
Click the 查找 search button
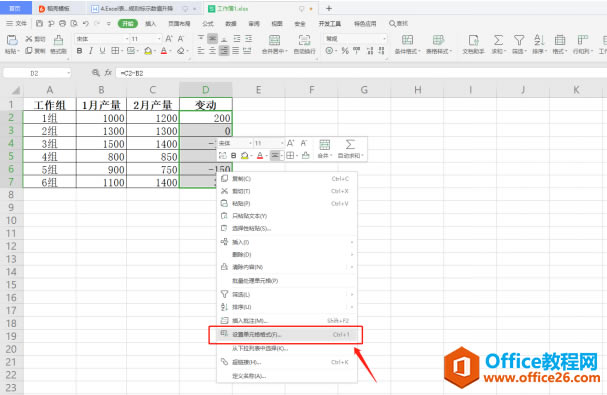pyautogui.click(x=398, y=24)
